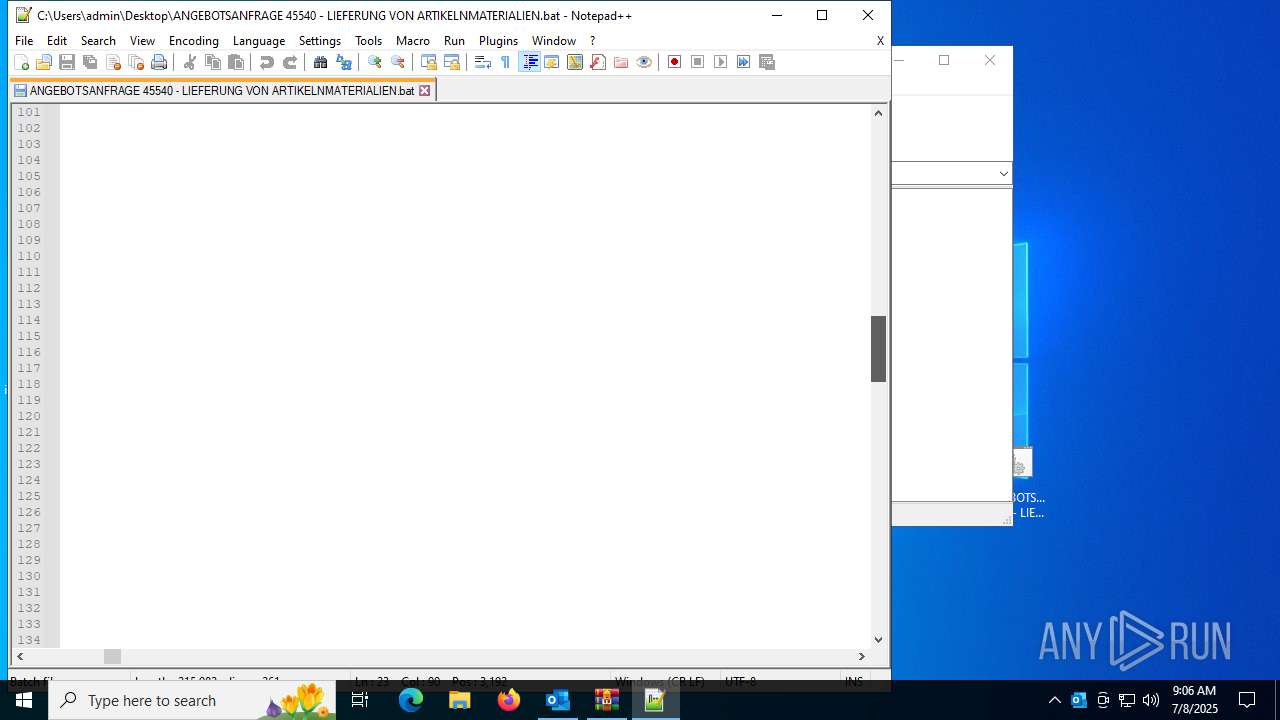
Task: Toggle the indent guide toolbar button
Action: (530, 62)
